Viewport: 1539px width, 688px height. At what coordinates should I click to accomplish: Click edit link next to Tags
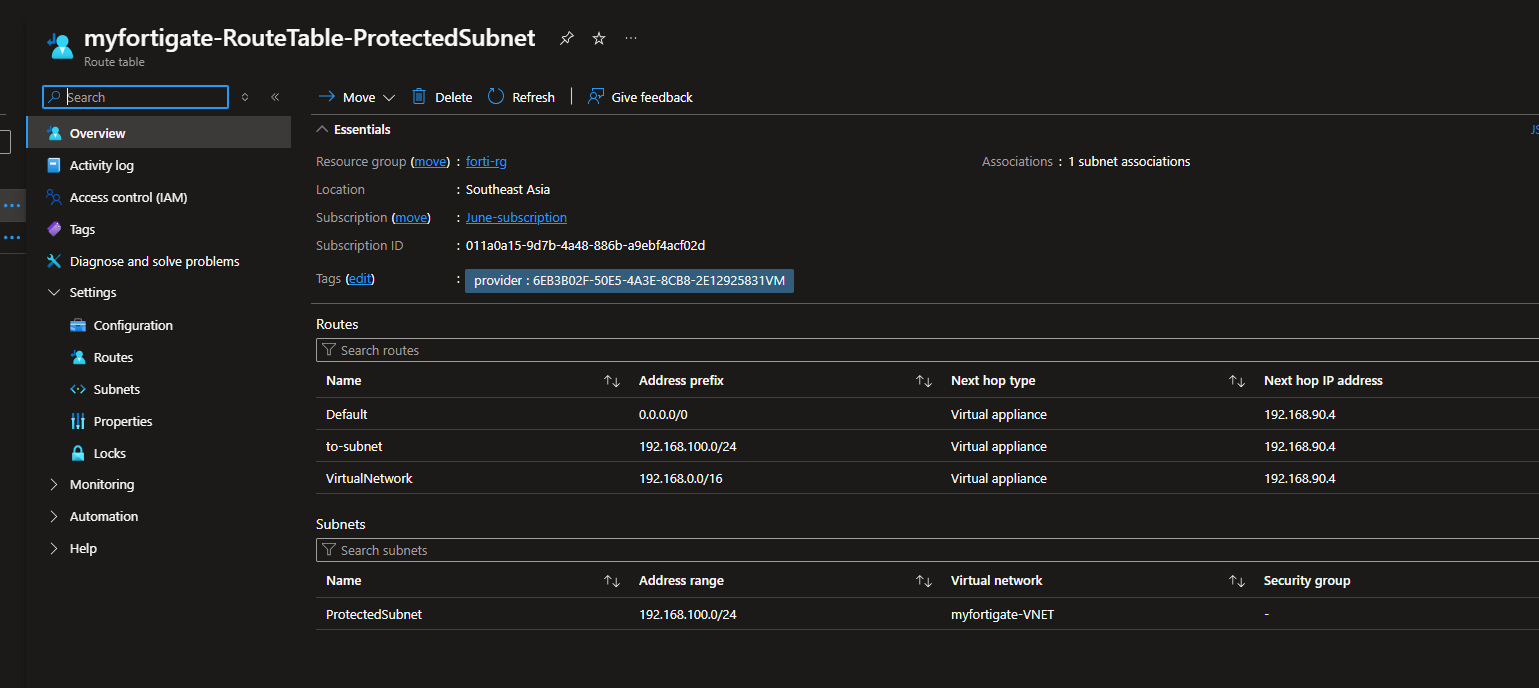click(360, 279)
